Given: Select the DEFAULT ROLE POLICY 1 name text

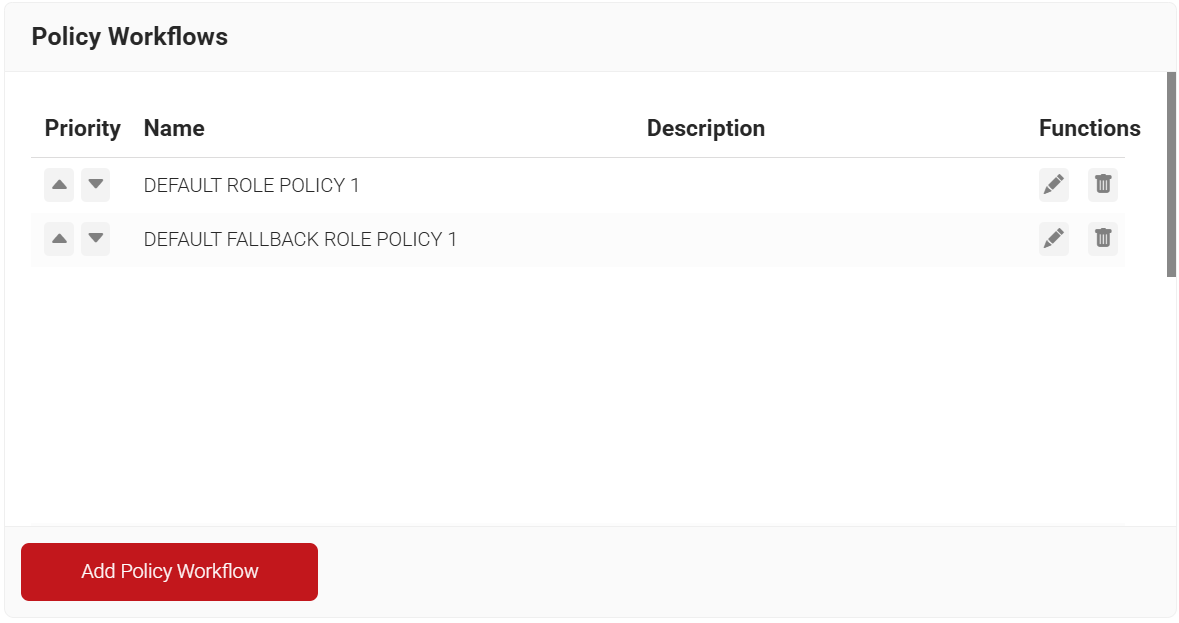Looking at the screenshot, I should [x=251, y=186].
